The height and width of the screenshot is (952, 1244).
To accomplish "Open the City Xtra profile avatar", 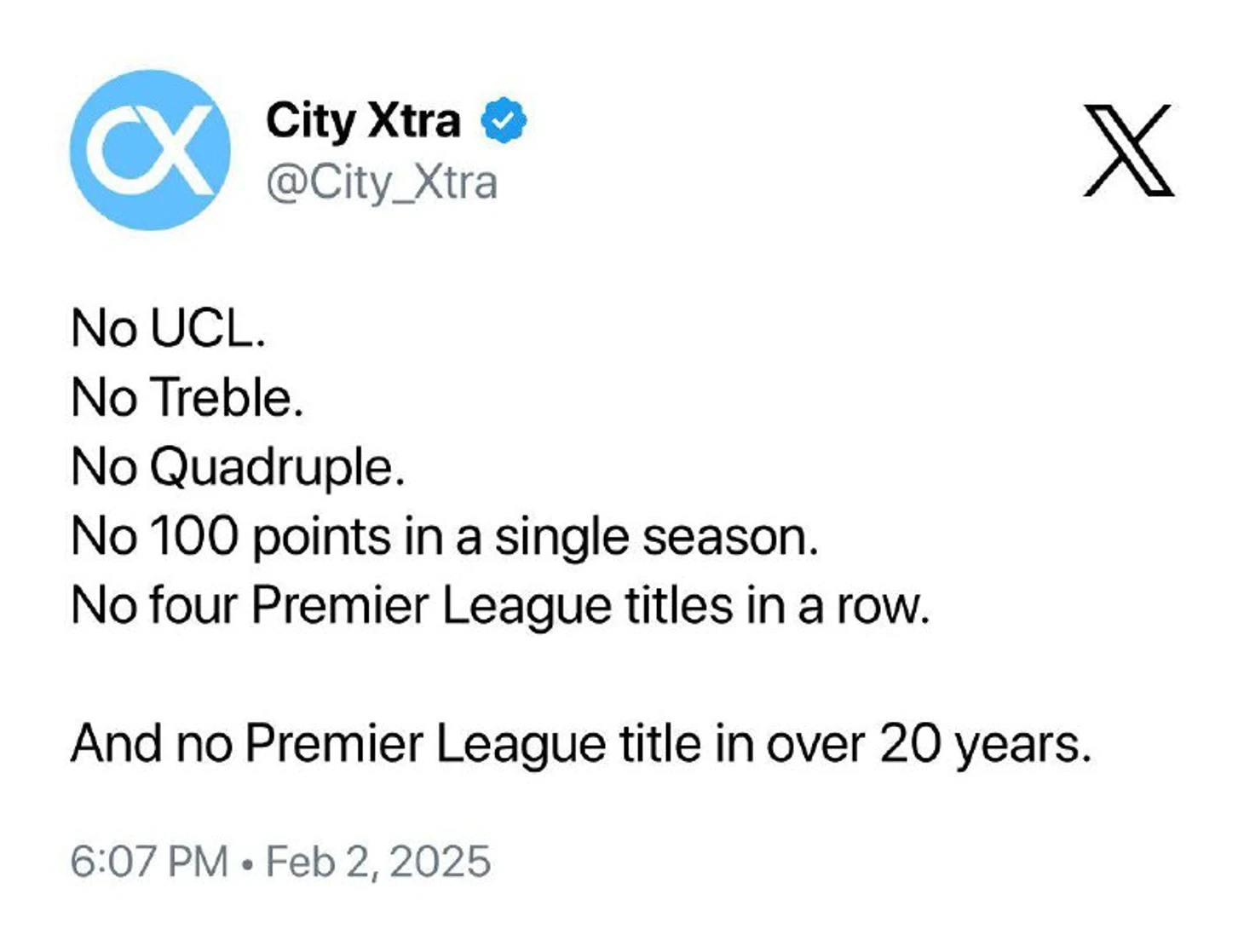I will tap(150, 150).
